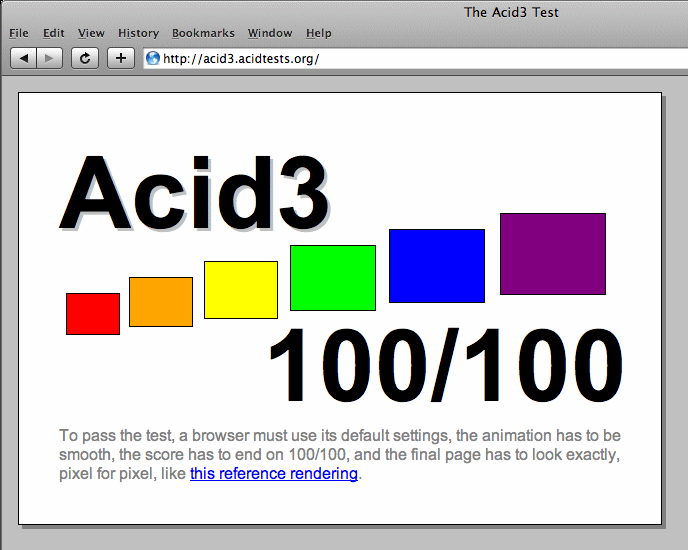Open the File menu

point(19,33)
